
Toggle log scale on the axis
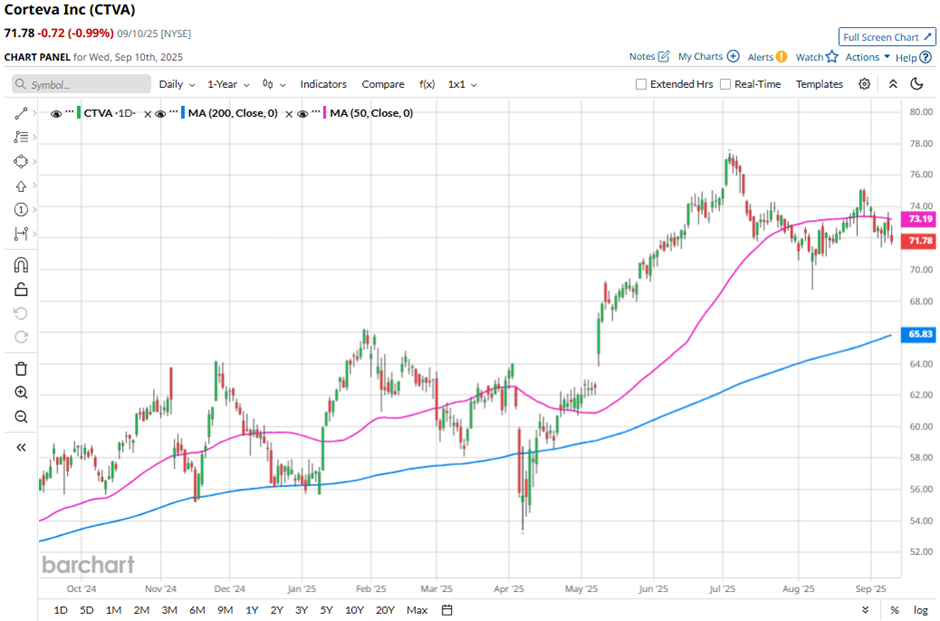coord(920,610)
